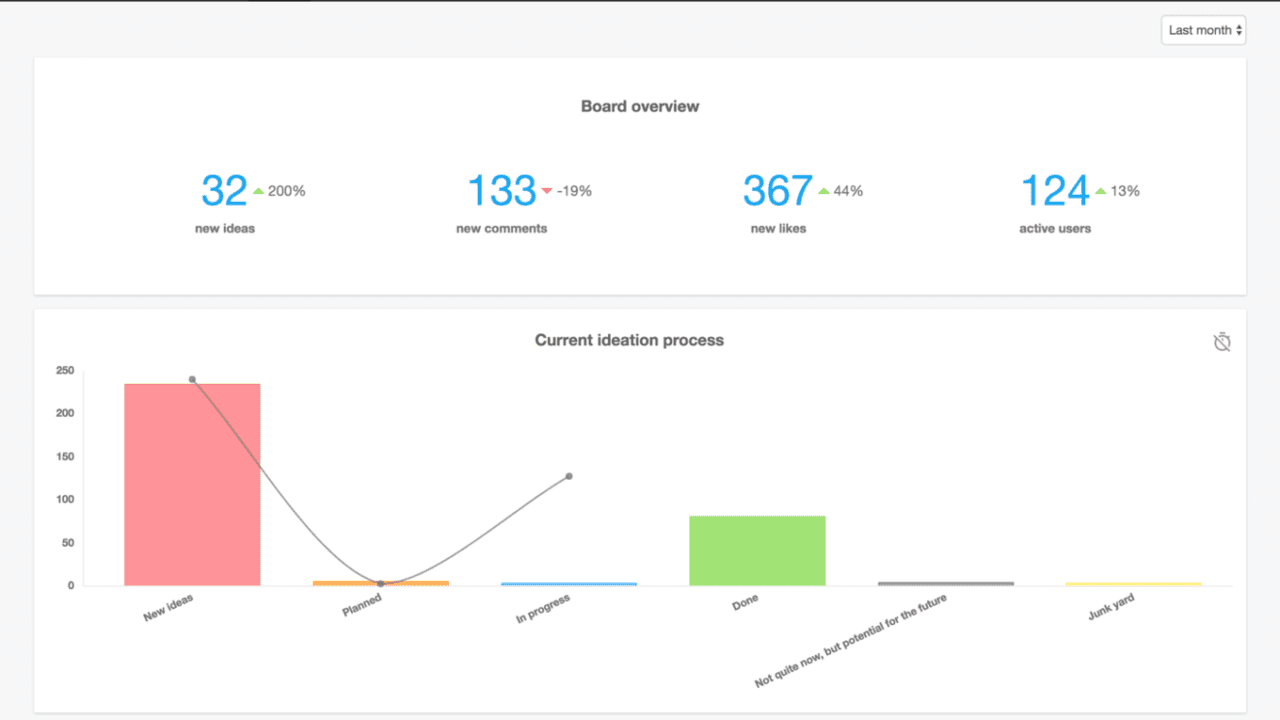Click the 133 new comments number

[502, 190]
